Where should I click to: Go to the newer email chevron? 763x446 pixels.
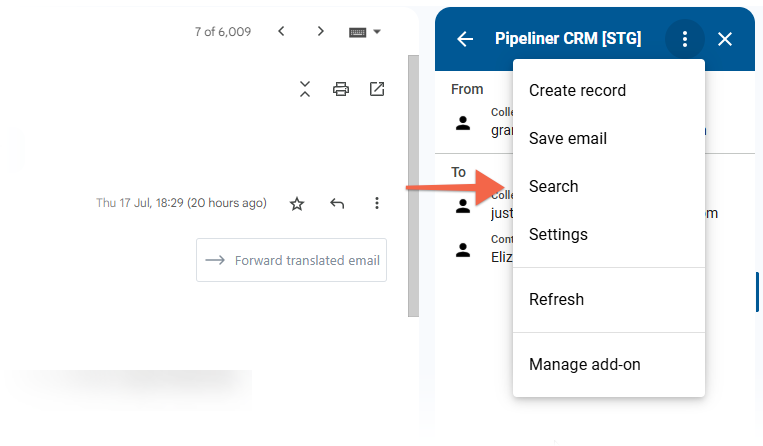(281, 32)
